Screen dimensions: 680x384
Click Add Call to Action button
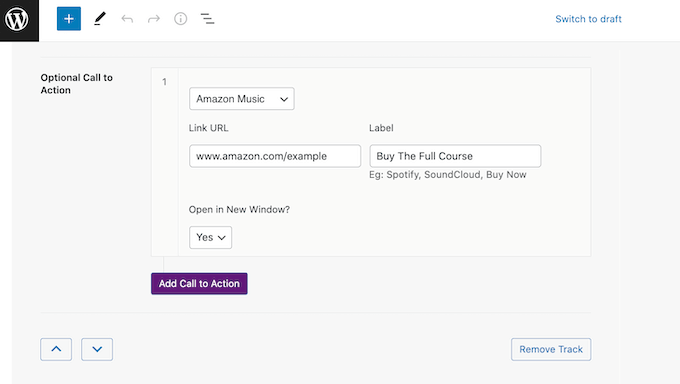[x=199, y=283]
